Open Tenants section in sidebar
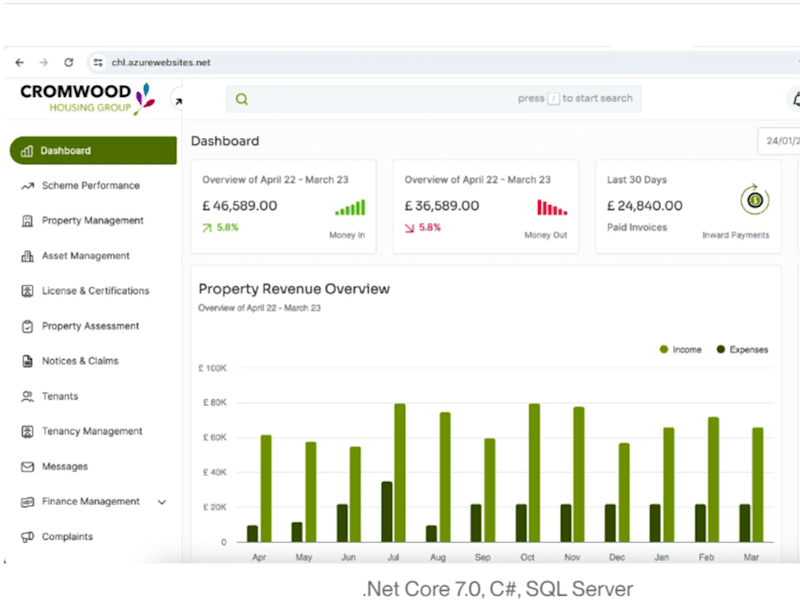 pyautogui.click(x=60, y=396)
